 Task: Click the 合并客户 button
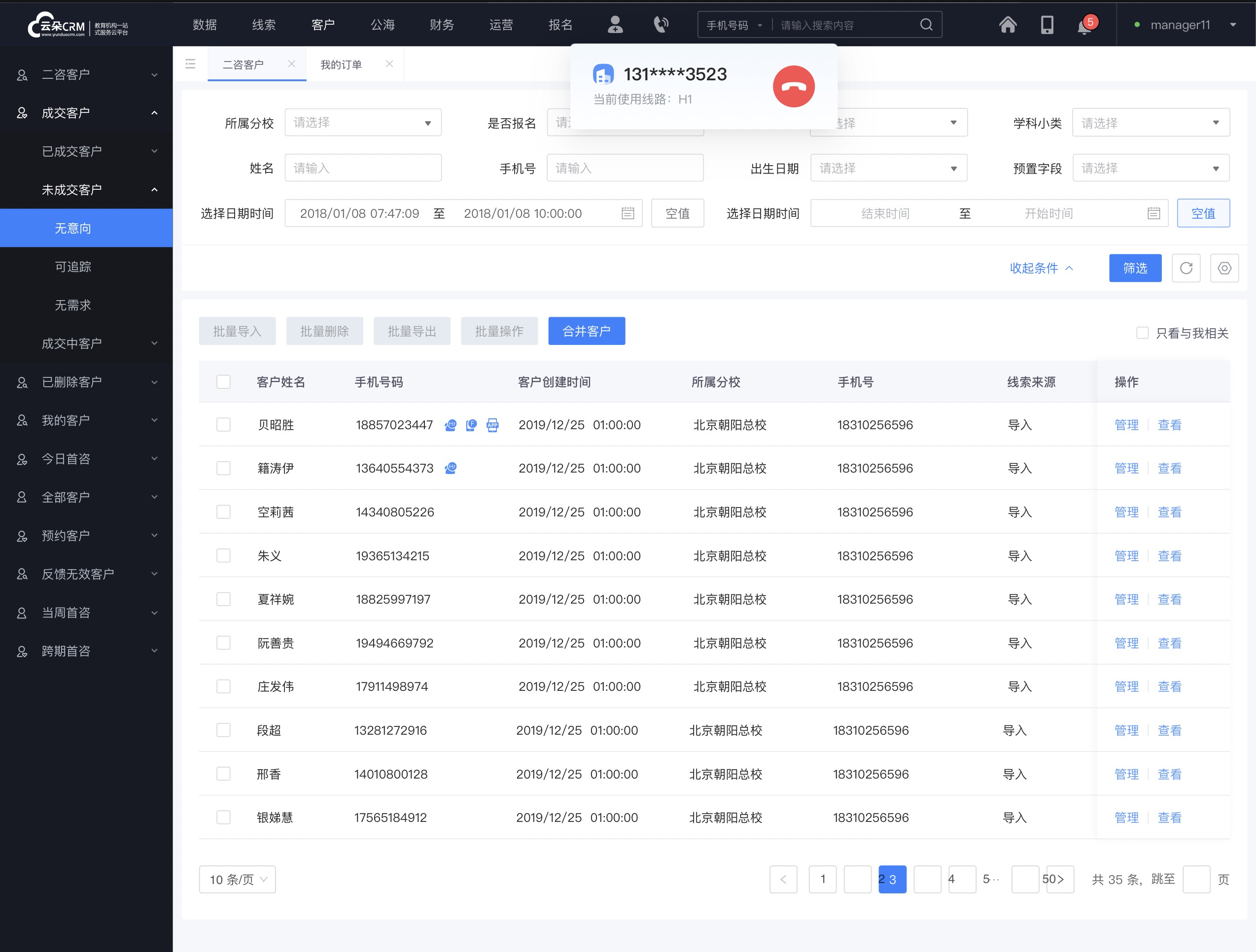[x=588, y=331]
